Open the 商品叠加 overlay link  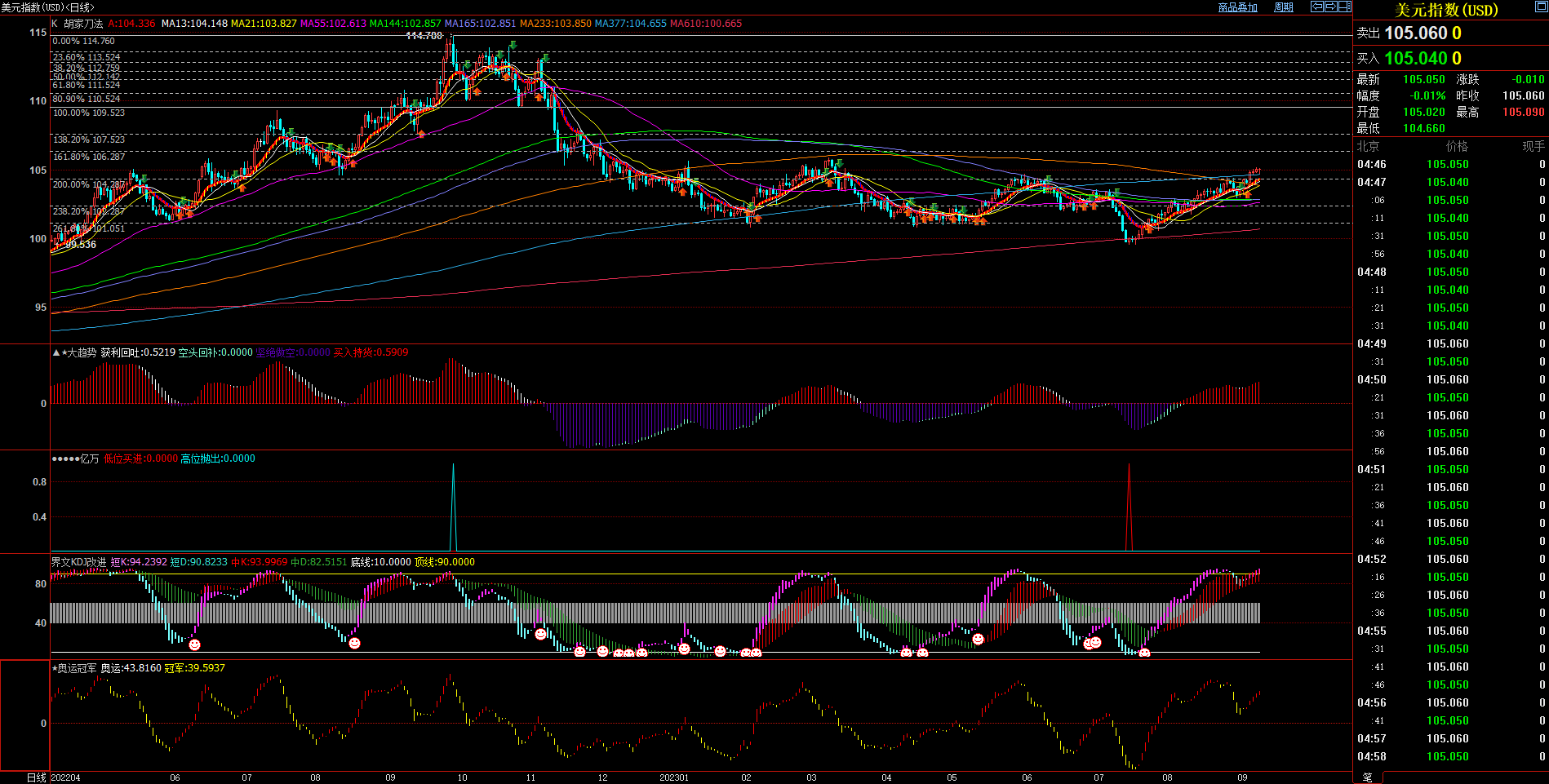point(1237,7)
